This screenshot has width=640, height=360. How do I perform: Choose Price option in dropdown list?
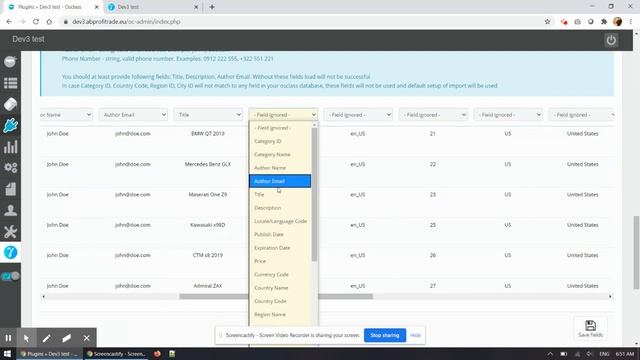tap(280, 261)
